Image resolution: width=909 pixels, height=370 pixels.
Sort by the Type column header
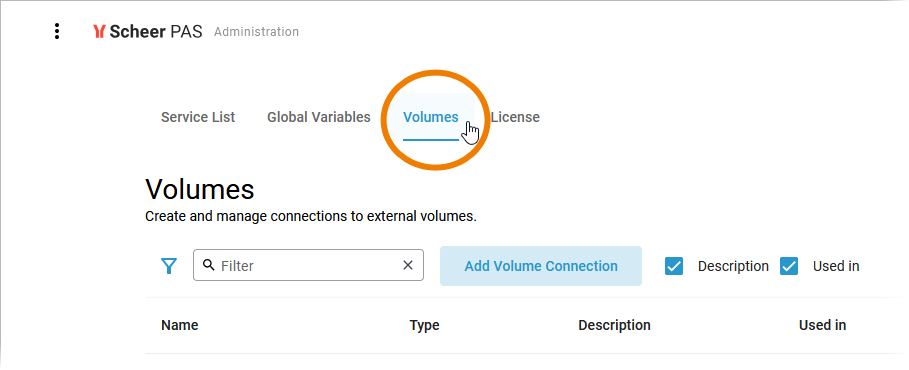tap(424, 325)
